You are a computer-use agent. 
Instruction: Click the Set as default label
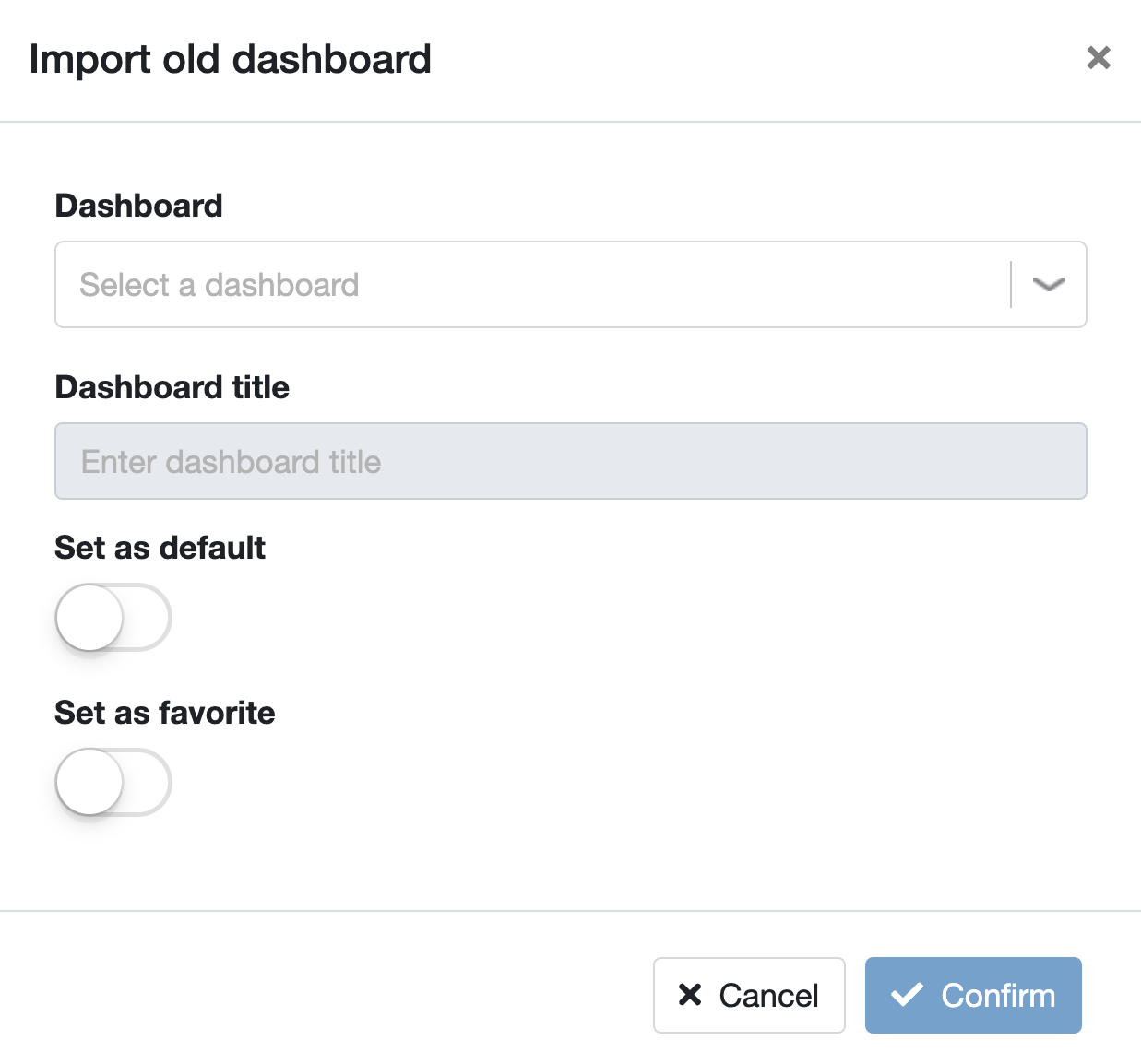click(x=160, y=548)
